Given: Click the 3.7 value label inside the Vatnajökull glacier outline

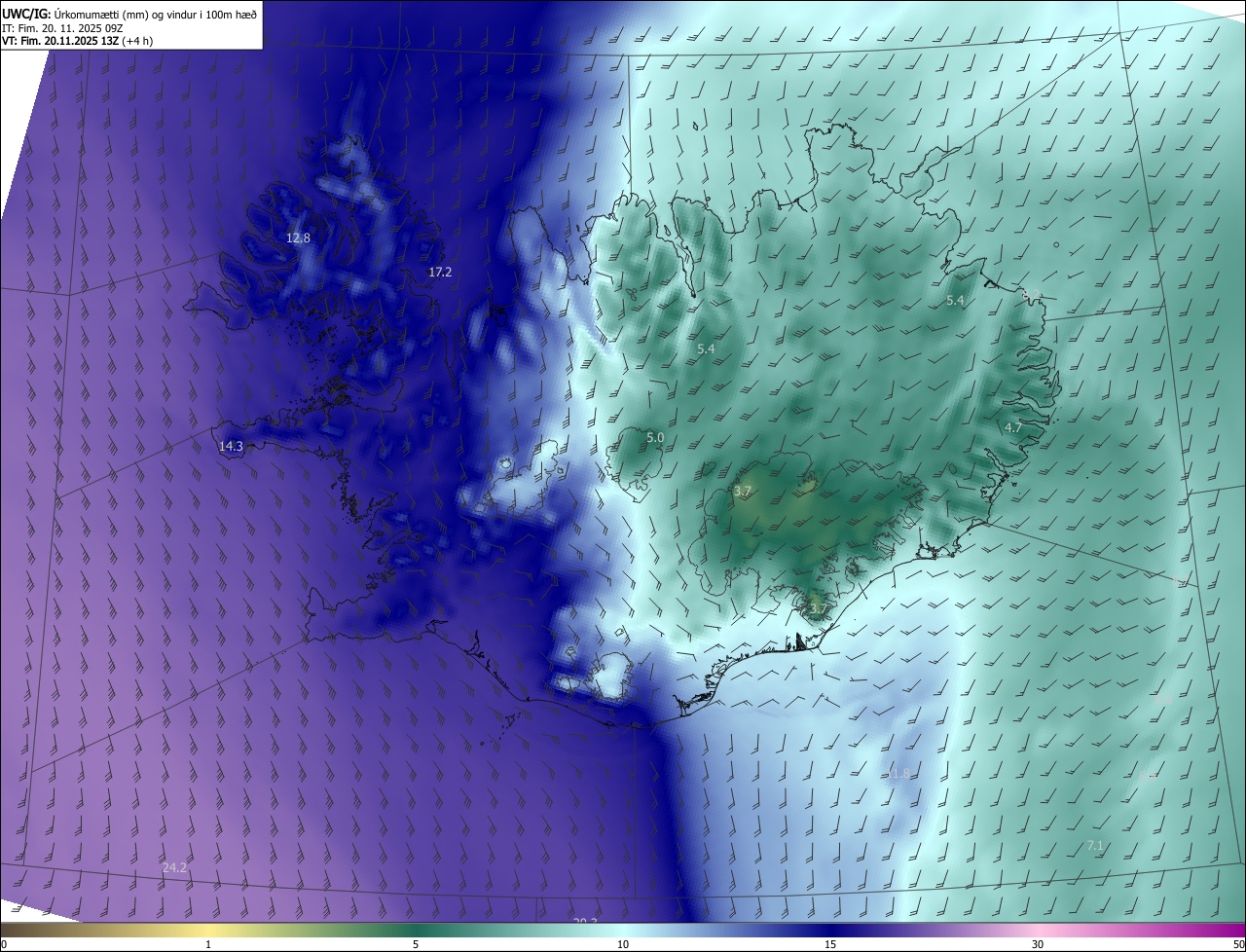Looking at the screenshot, I should click(x=743, y=492).
